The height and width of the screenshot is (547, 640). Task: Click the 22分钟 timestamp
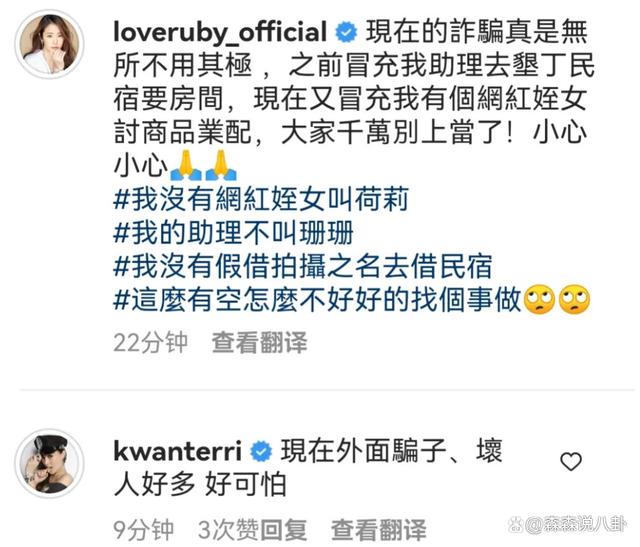pyautogui.click(x=150, y=342)
